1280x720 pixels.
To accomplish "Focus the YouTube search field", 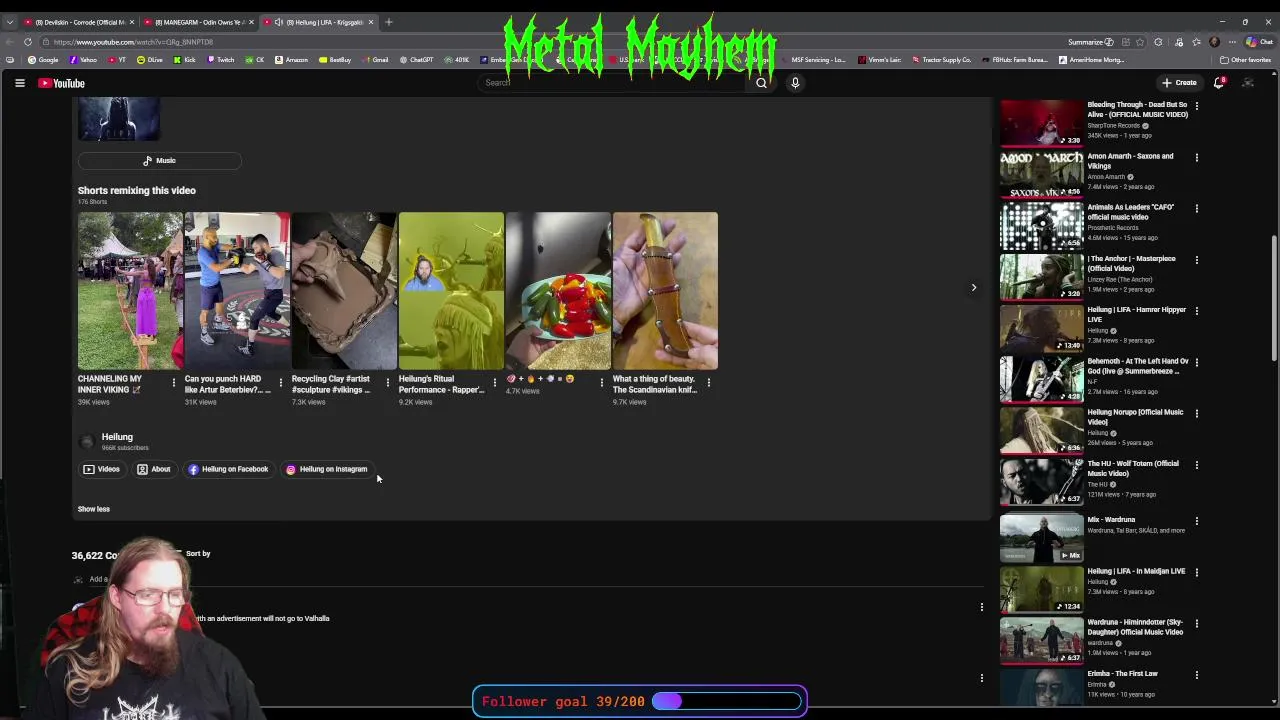I will [612, 83].
